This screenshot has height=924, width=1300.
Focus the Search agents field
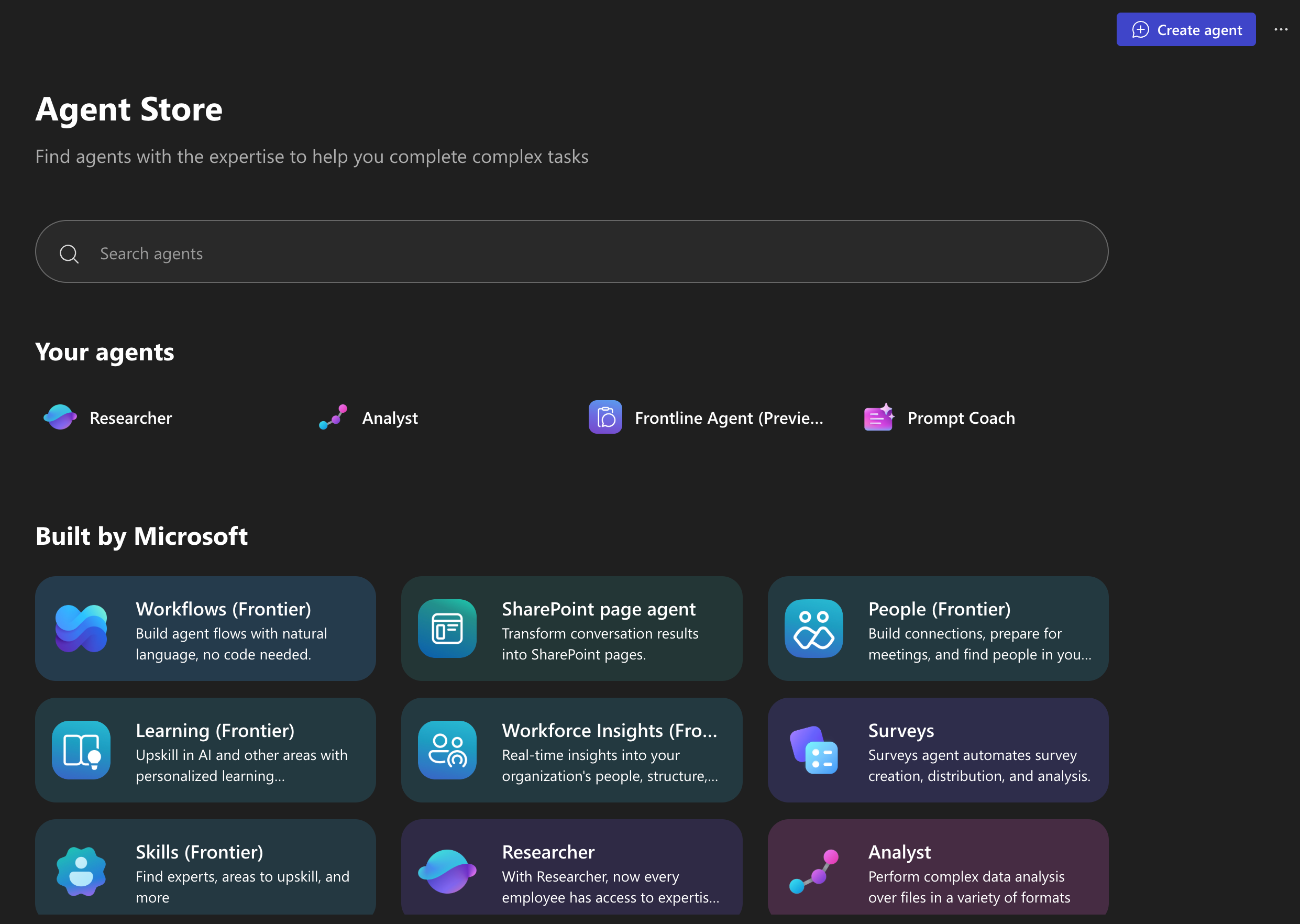569,254
